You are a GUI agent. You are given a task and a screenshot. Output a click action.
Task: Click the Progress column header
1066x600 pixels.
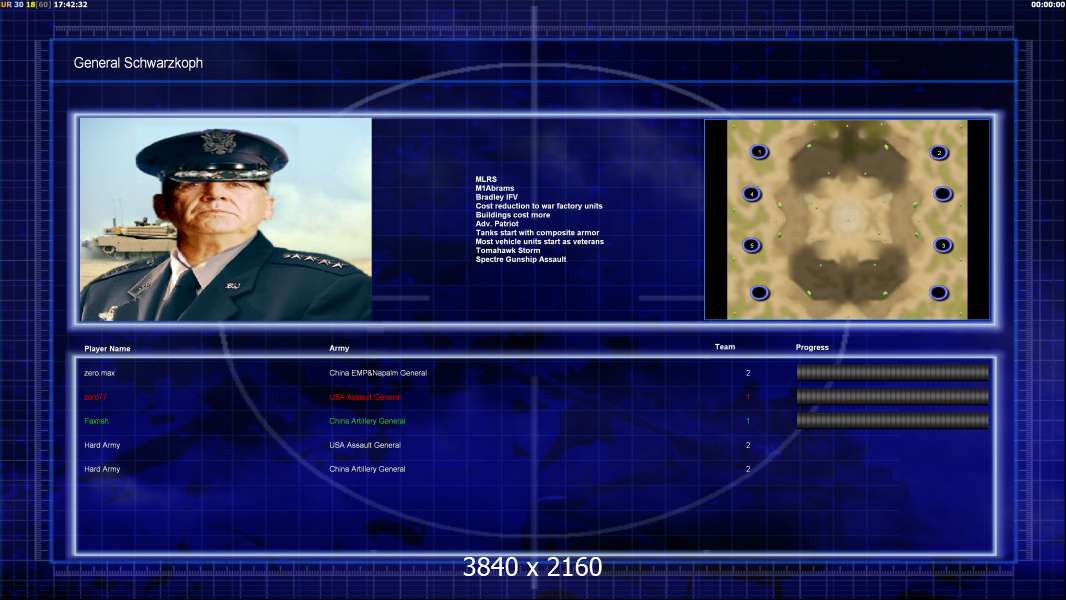click(812, 348)
